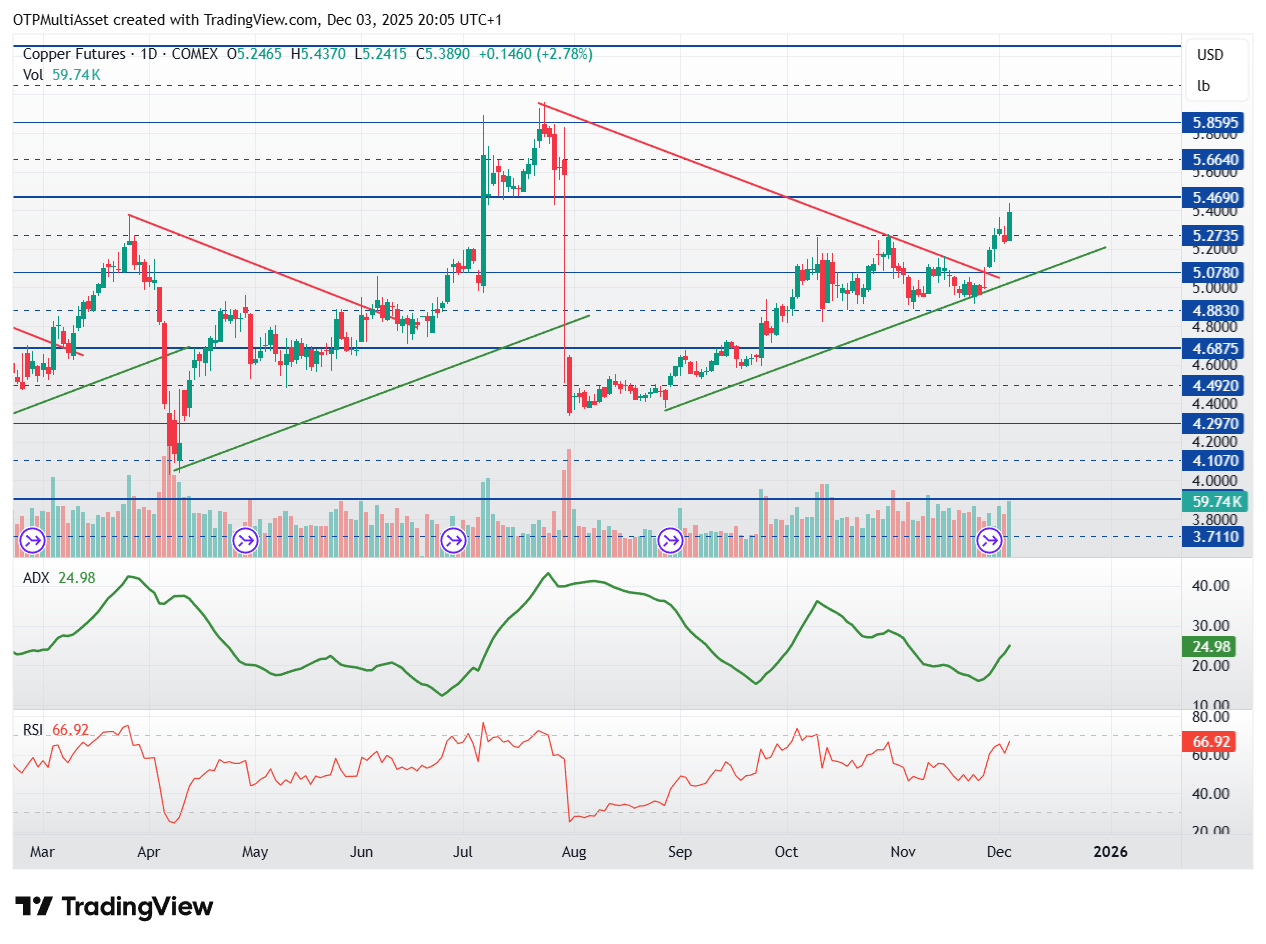Click the 10.00 tick on ADX scale
The height and width of the screenshot is (944, 1266).
click(1213, 707)
